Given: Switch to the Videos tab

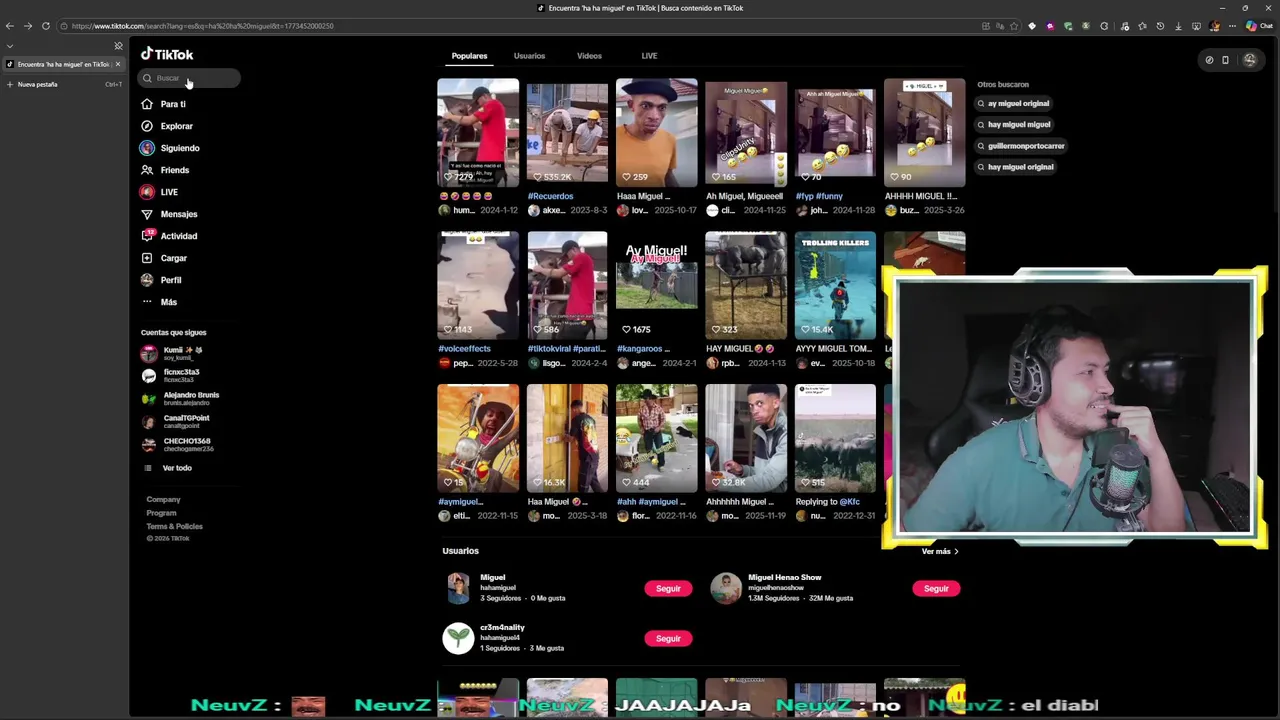Looking at the screenshot, I should 589,56.
